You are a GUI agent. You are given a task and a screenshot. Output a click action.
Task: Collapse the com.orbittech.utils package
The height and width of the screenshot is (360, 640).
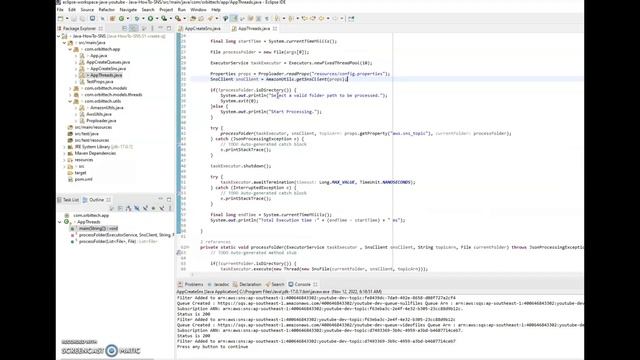point(70,102)
